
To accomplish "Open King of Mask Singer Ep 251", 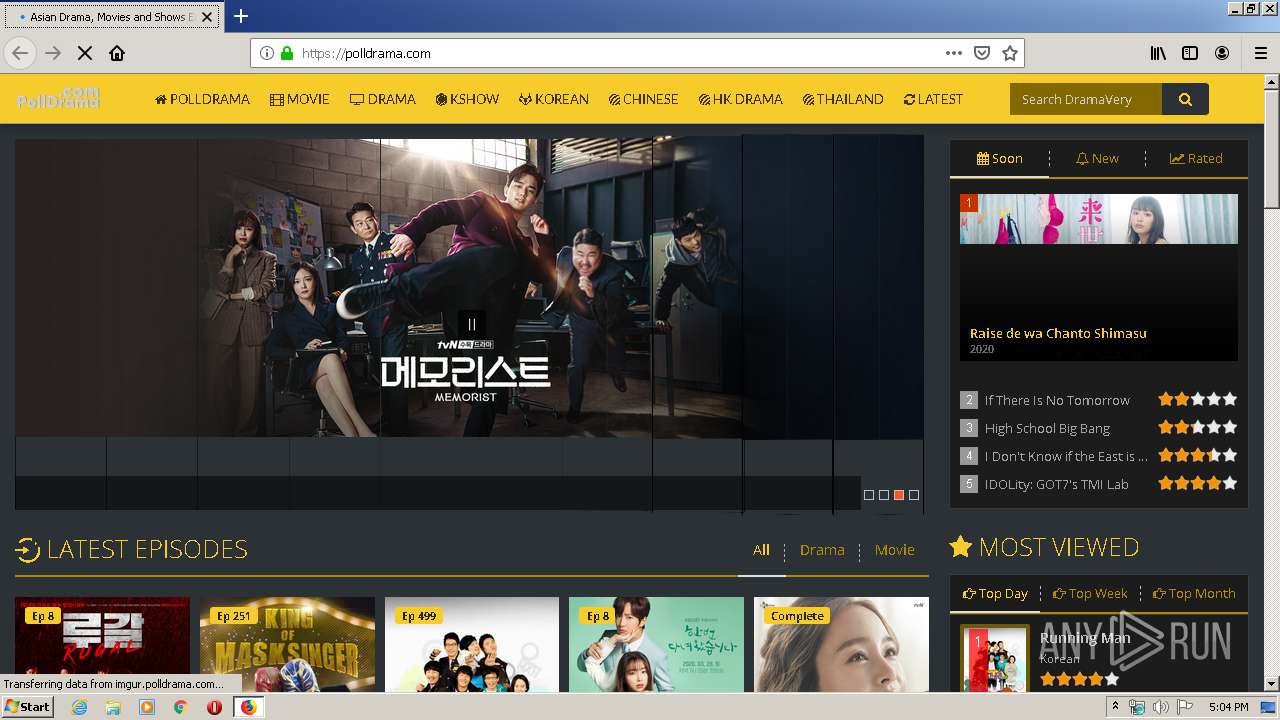I will point(287,645).
